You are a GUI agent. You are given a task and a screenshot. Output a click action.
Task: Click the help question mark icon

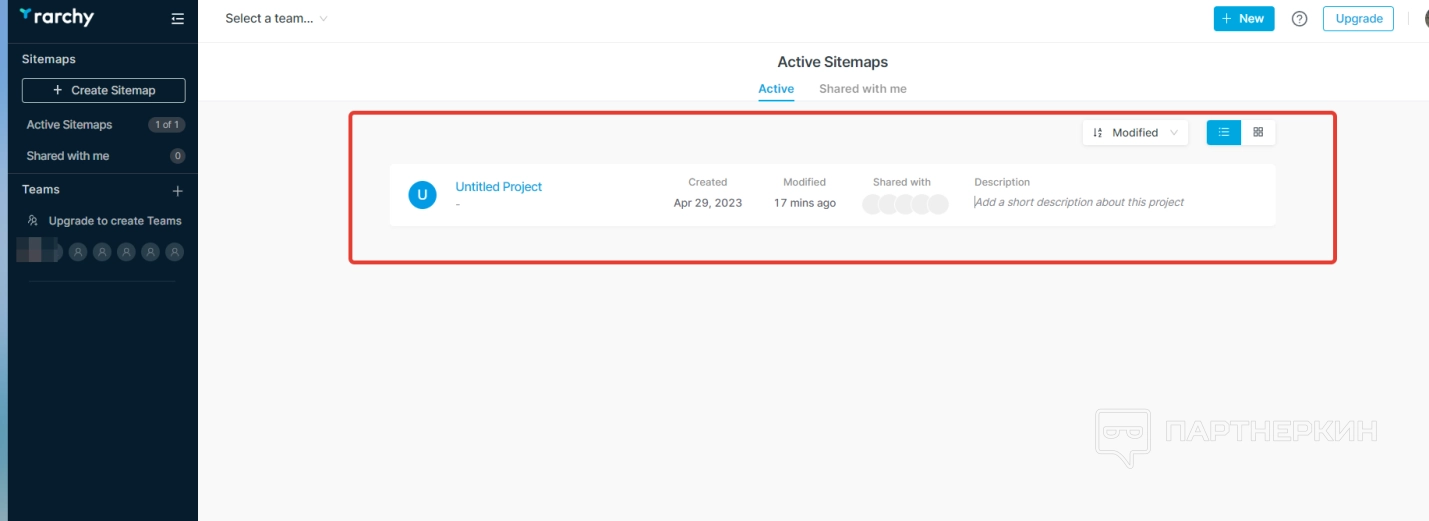pos(1300,18)
